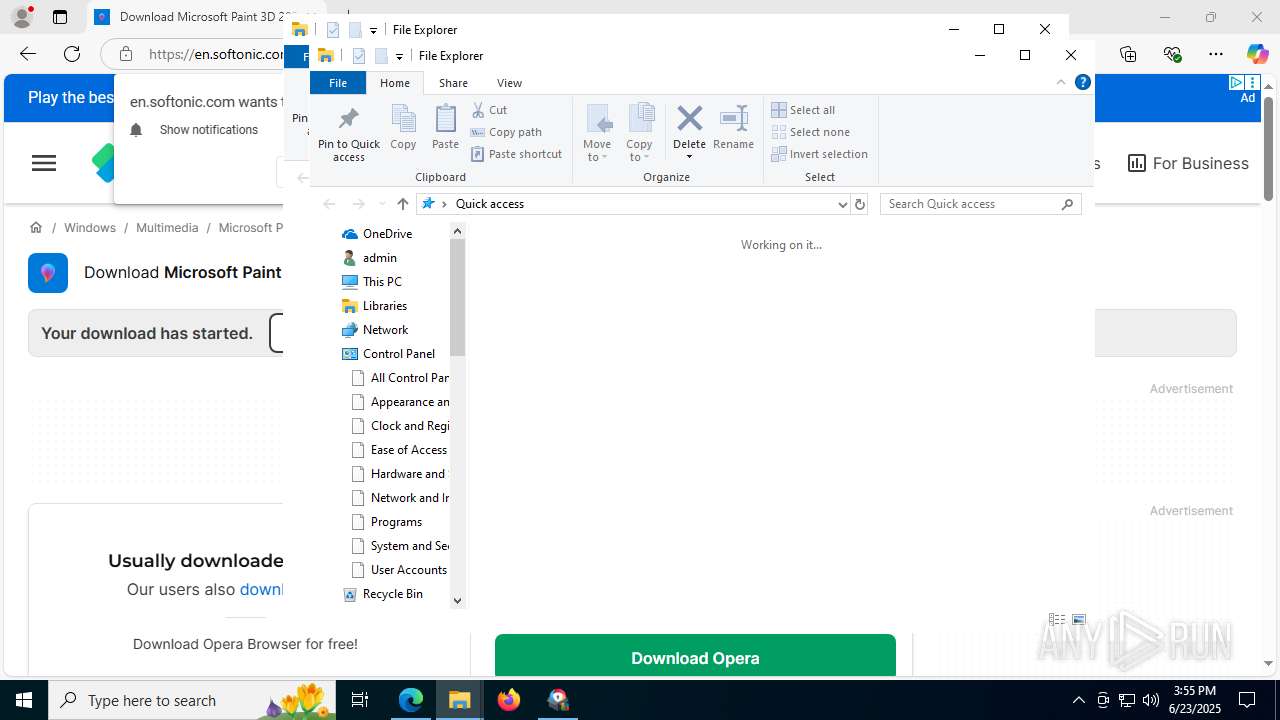
Task: Click Cut in the Clipboard group
Action: point(490,110)
